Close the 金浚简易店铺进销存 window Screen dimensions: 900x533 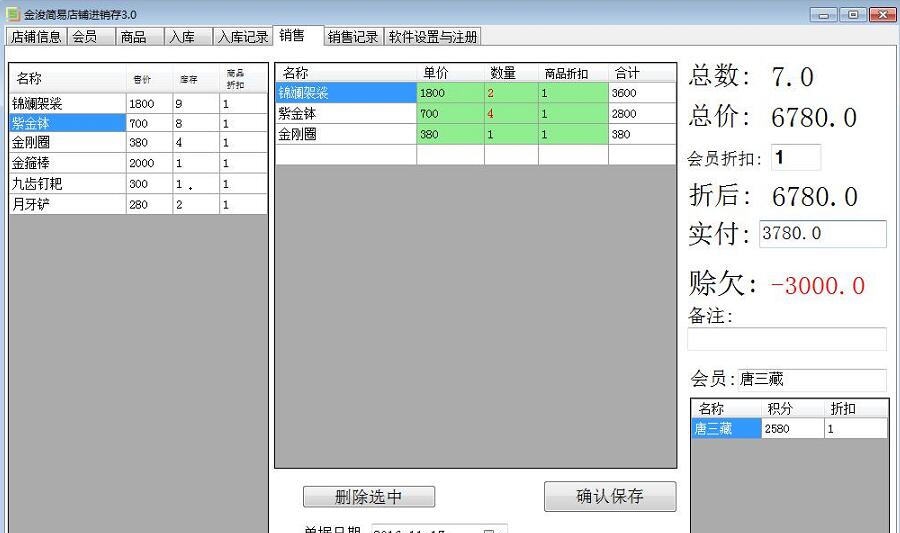(883, 14)
